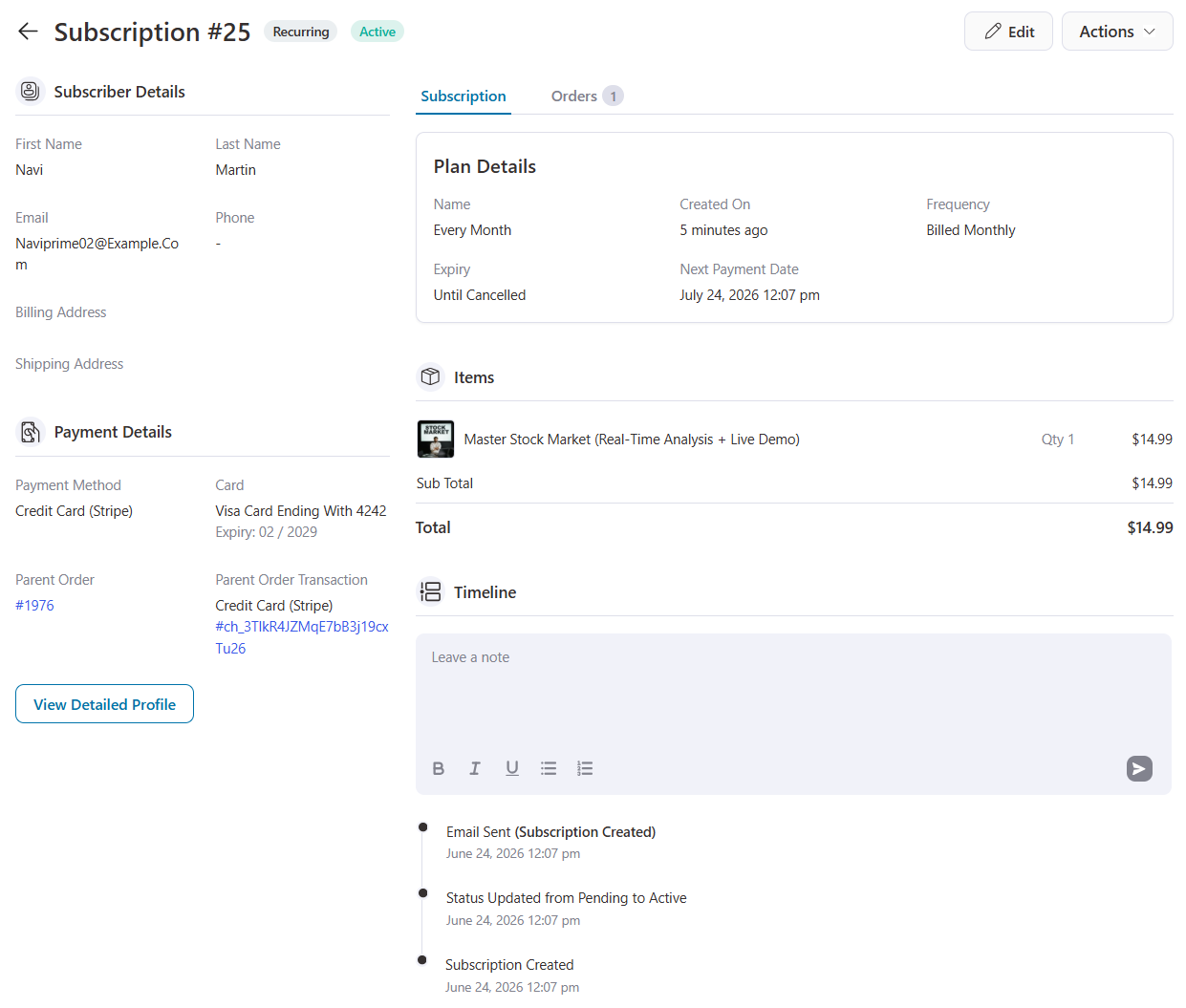Click the first name Navi
This screenshot has width=1186, height=1008.
(30, 170)
